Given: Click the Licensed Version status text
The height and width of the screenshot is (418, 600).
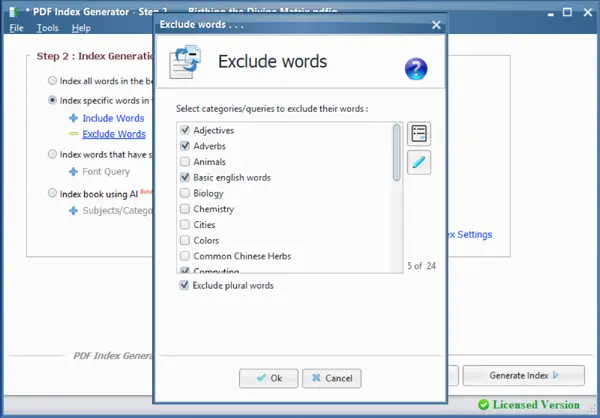Looking at the screenshot, I should 536,405.
